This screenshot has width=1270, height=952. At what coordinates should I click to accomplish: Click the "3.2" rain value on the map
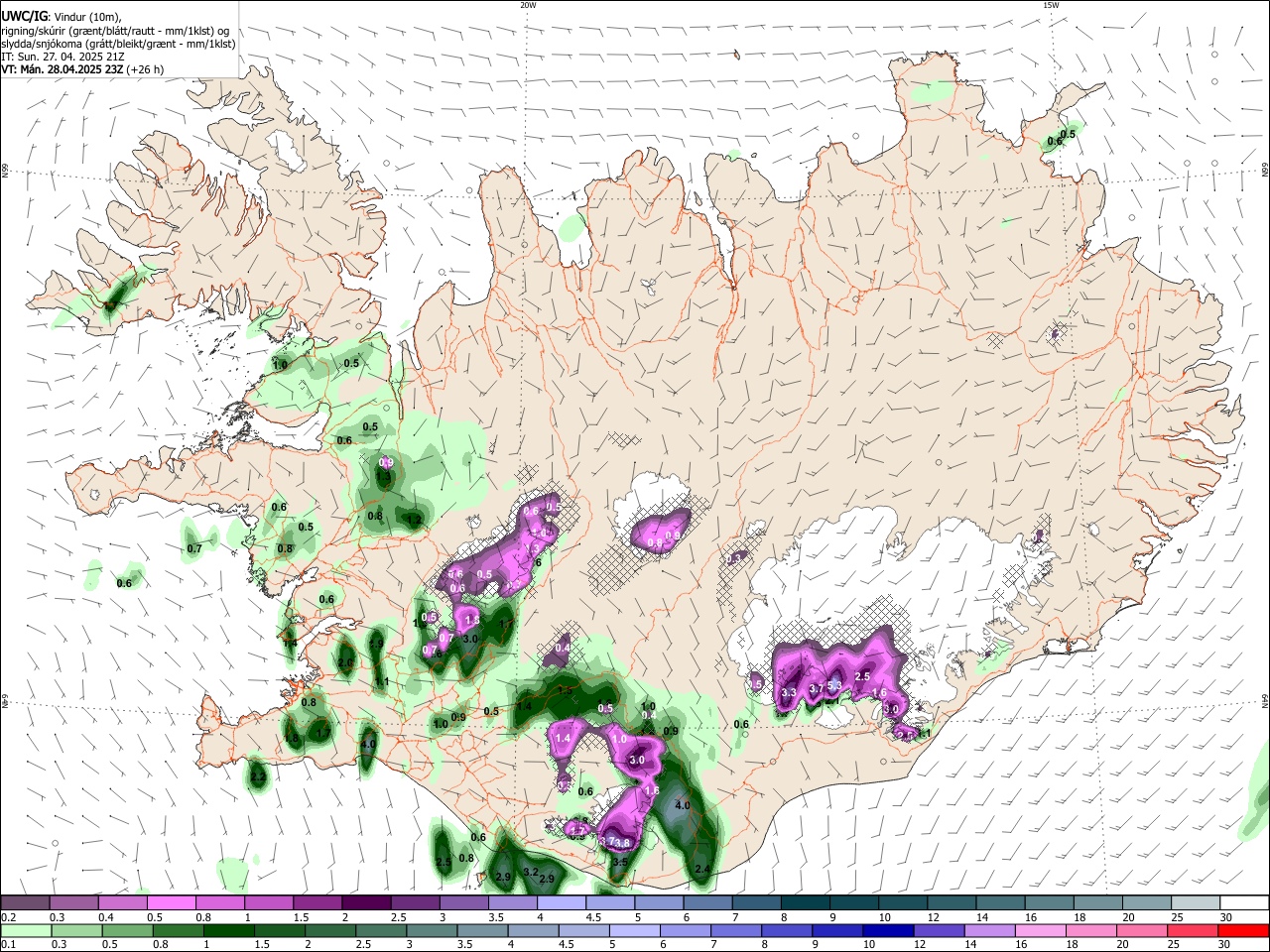click(x=531, y=873)
